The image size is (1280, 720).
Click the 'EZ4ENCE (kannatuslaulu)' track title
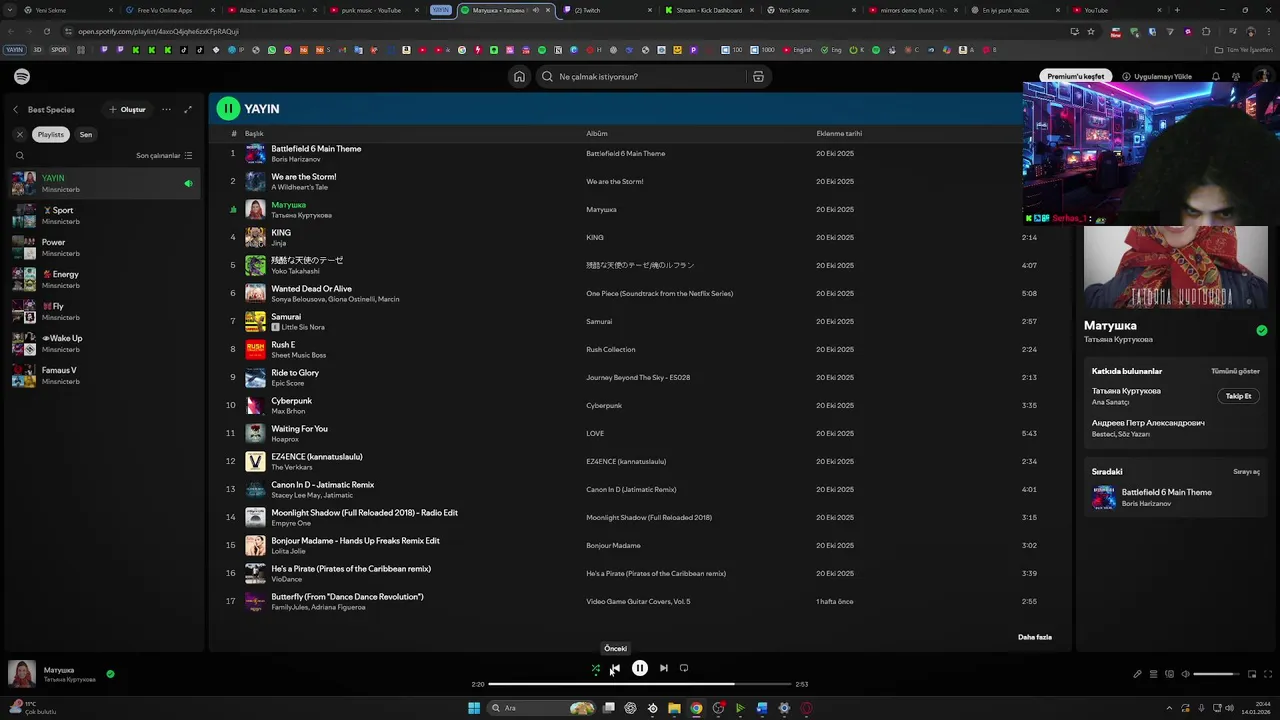[x=317, y=457]
